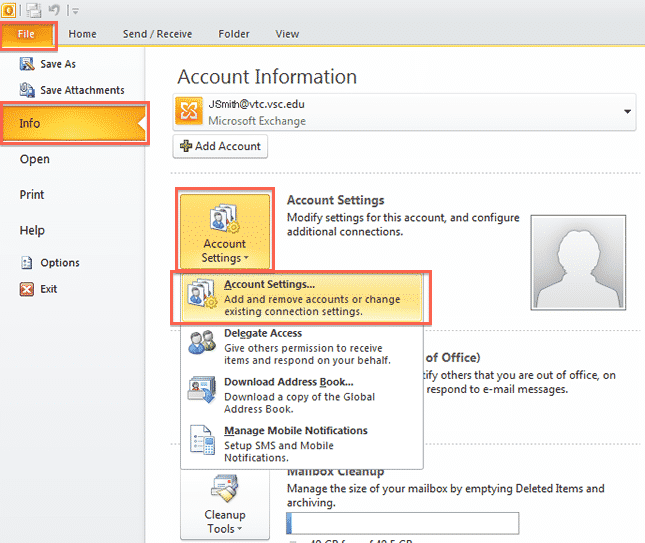
Task: Click the red Exit icon
Action: (x=27, y=289)
